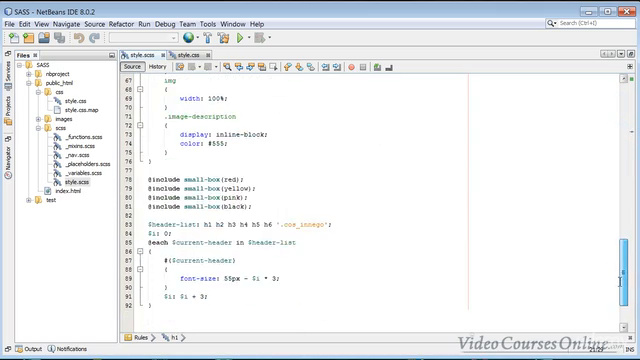Image resolution: width=640 pixels, height=360 pixels.
Task: Switch to the style.css editor tab
Action: 189,55
